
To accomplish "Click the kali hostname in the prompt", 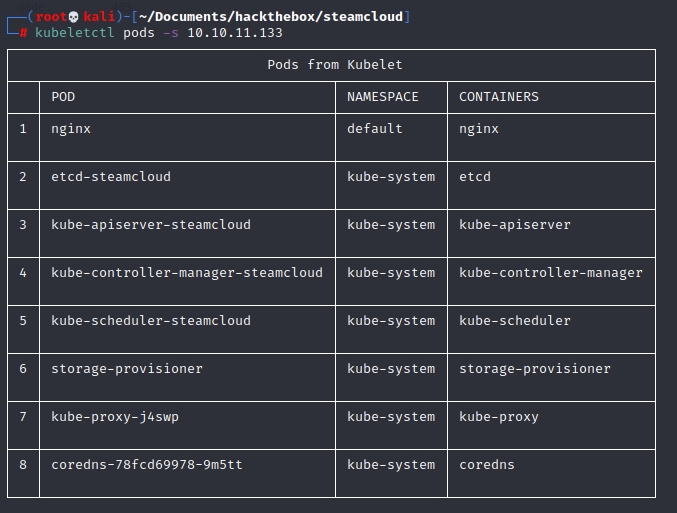I will (99, 17).
